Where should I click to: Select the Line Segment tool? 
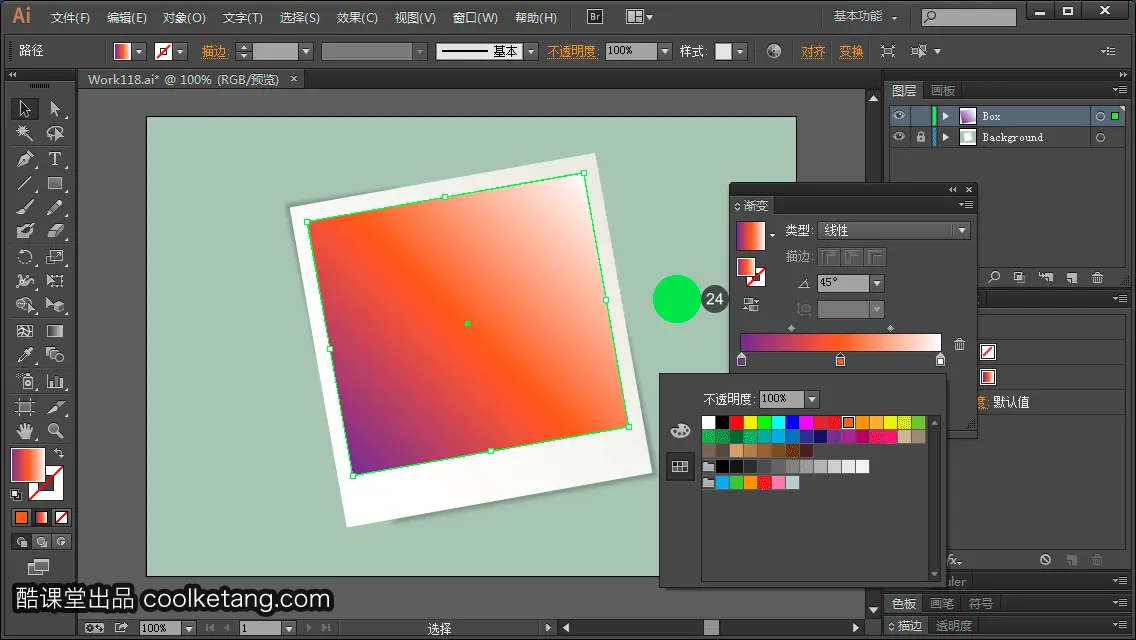[x=25, y=183]
